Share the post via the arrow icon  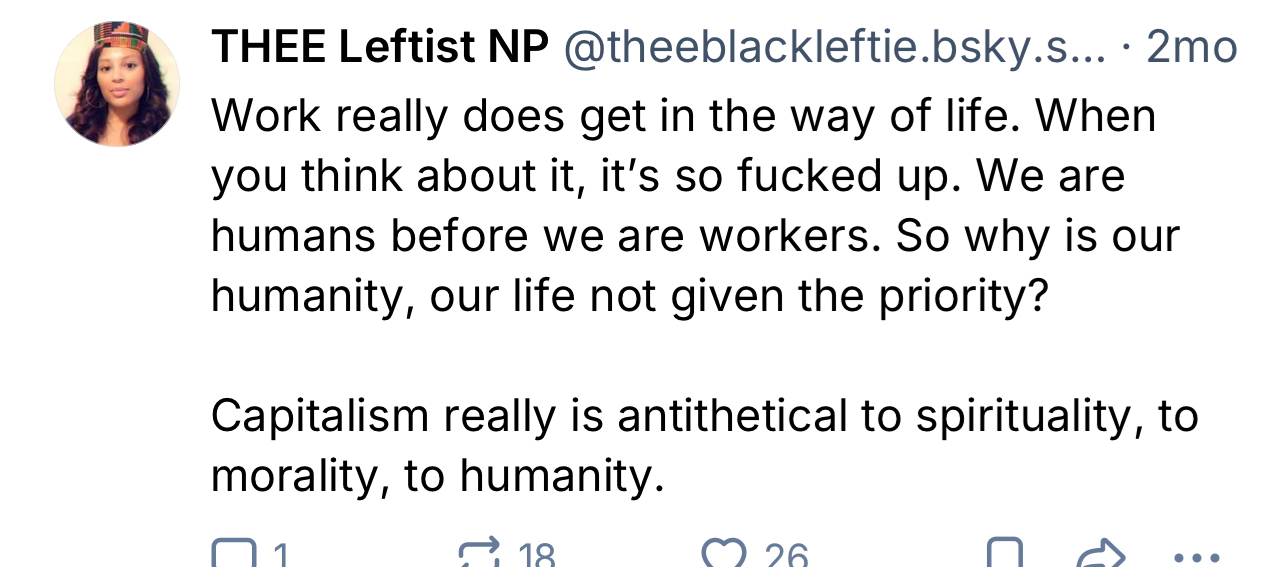coord(1099,555)
